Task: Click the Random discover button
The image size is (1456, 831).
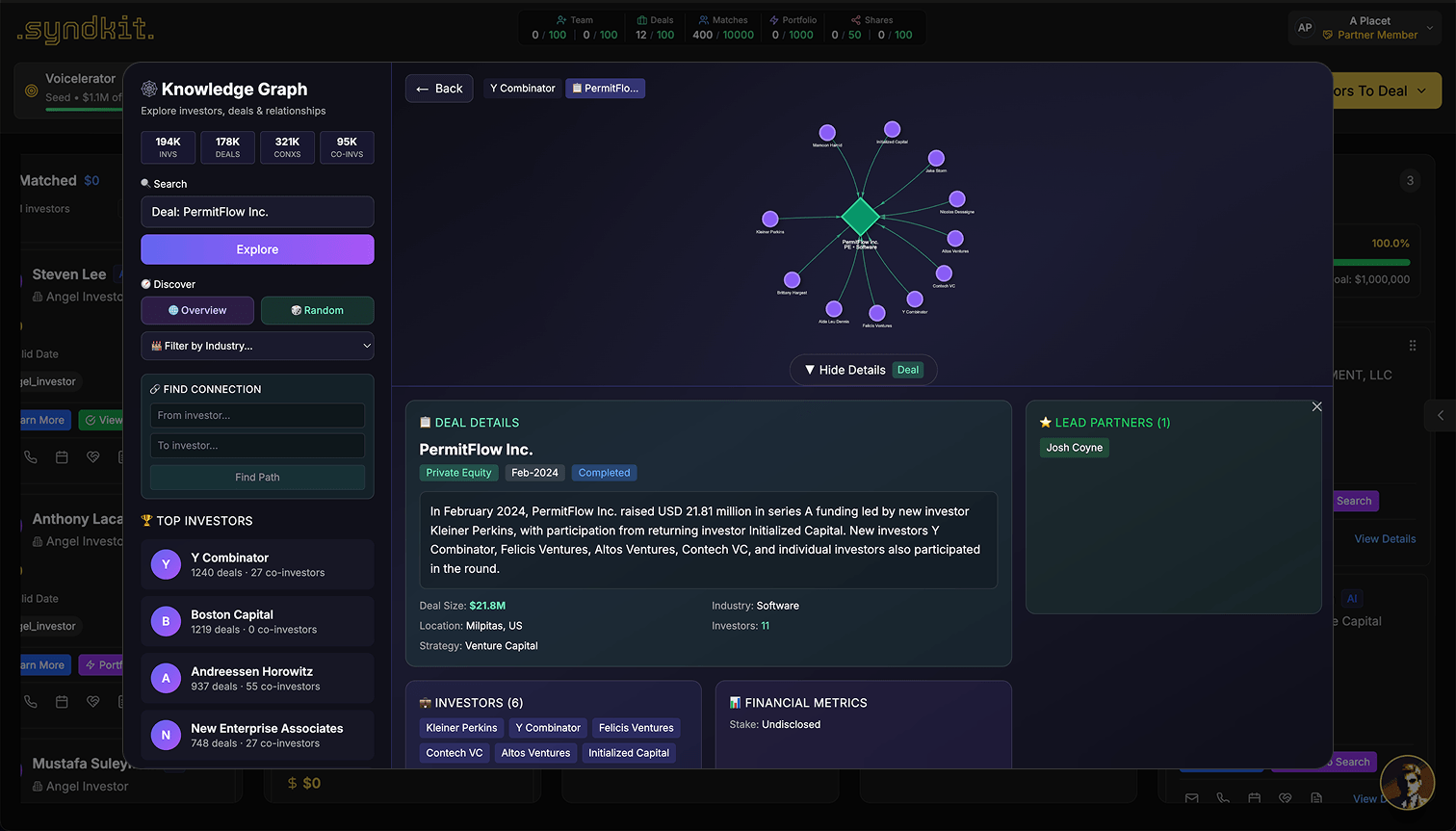Action: point(318,310)
